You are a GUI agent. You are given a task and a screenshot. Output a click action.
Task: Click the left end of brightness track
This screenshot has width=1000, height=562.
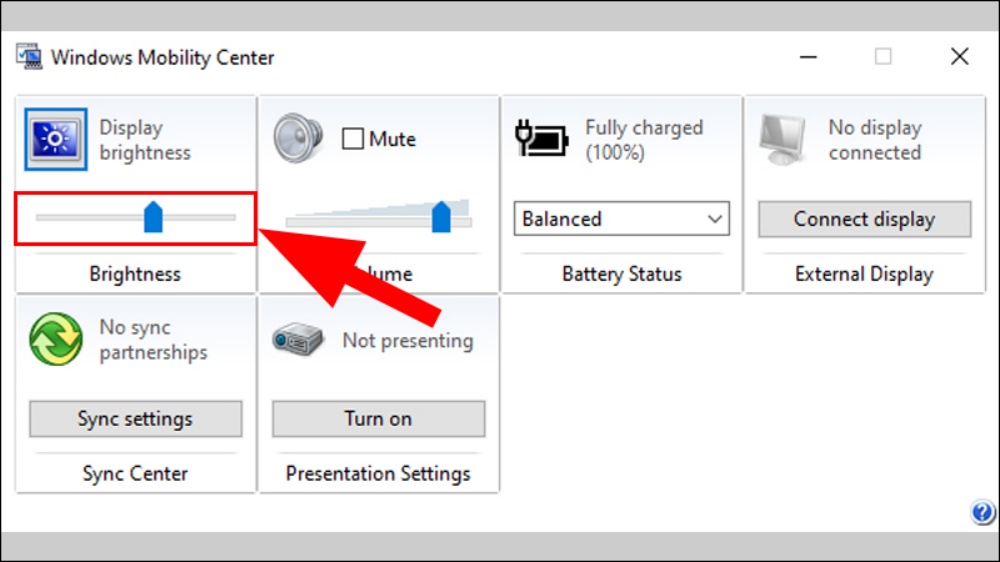coord(40,218)
